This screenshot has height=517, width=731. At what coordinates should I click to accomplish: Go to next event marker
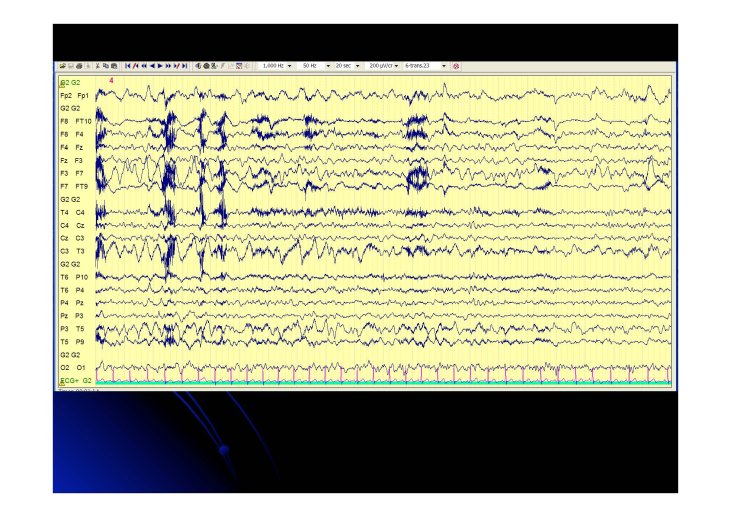177,66
